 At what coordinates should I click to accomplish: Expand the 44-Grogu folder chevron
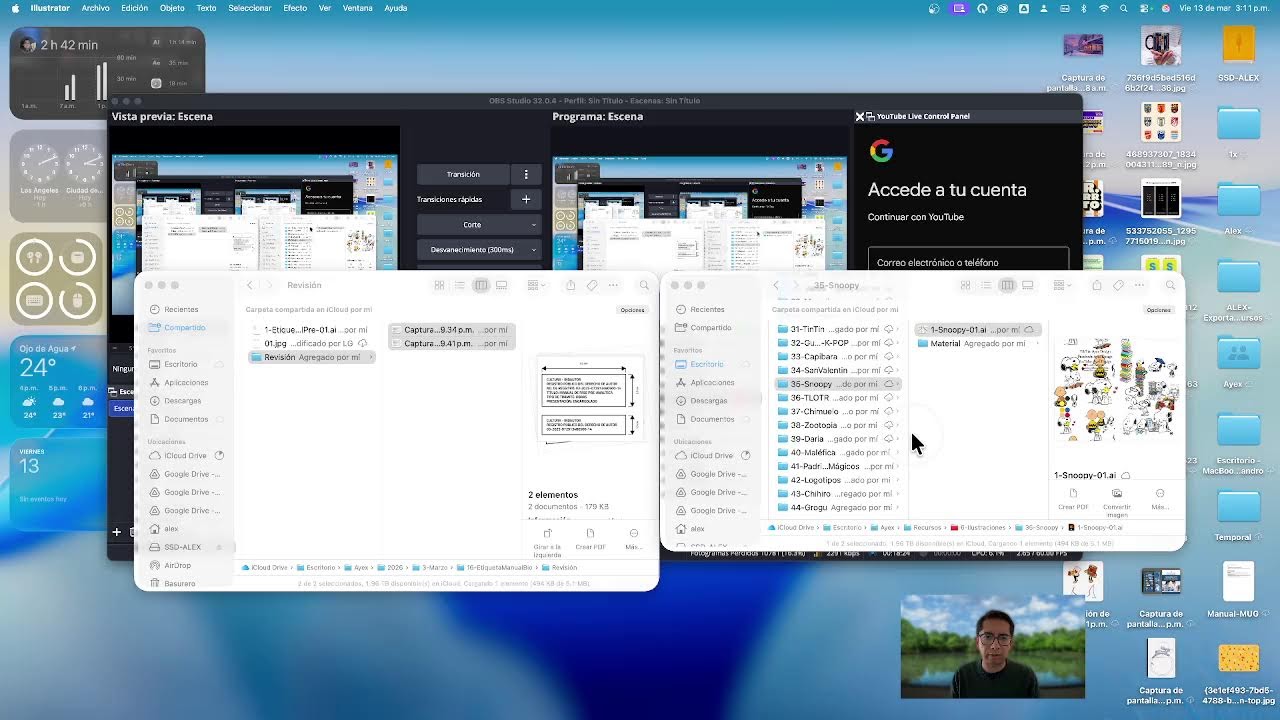(899, 508)
